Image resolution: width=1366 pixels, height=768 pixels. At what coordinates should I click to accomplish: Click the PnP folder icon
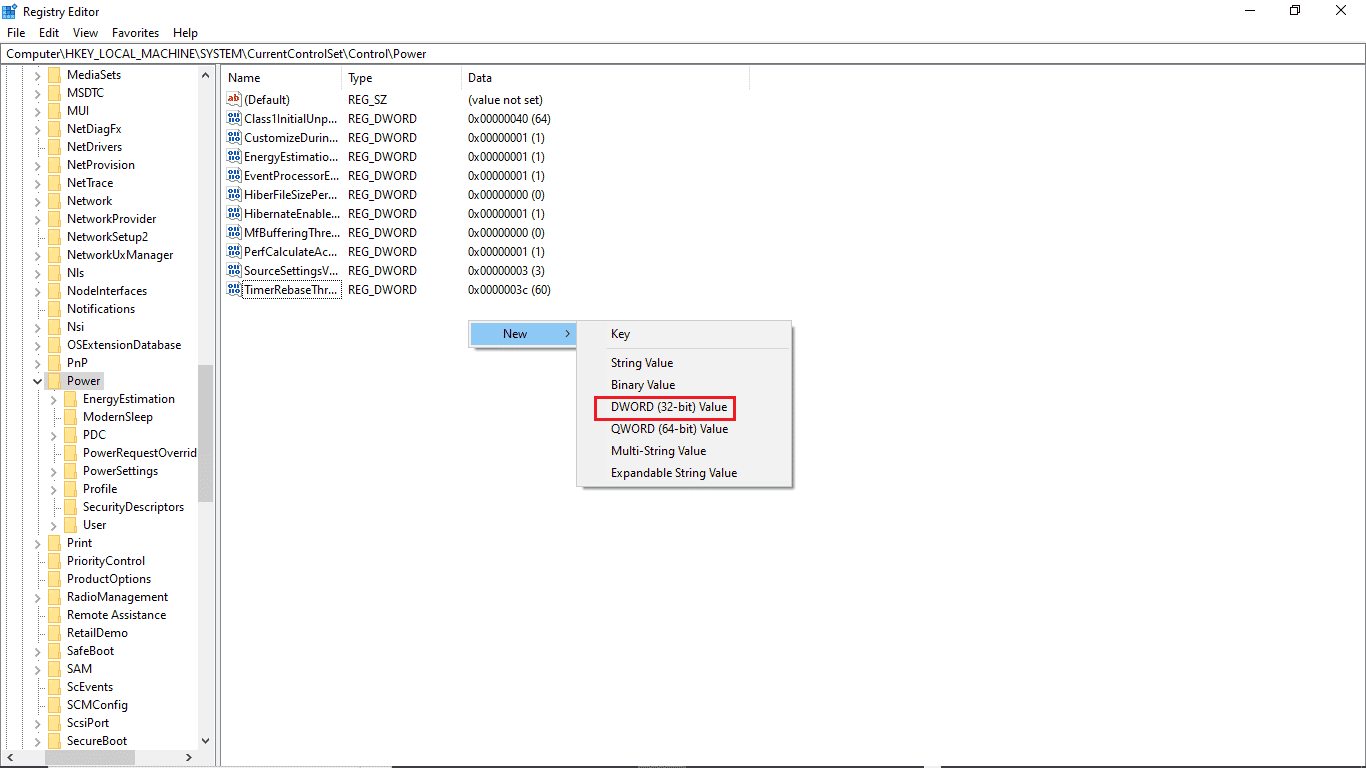click(54, 363)
